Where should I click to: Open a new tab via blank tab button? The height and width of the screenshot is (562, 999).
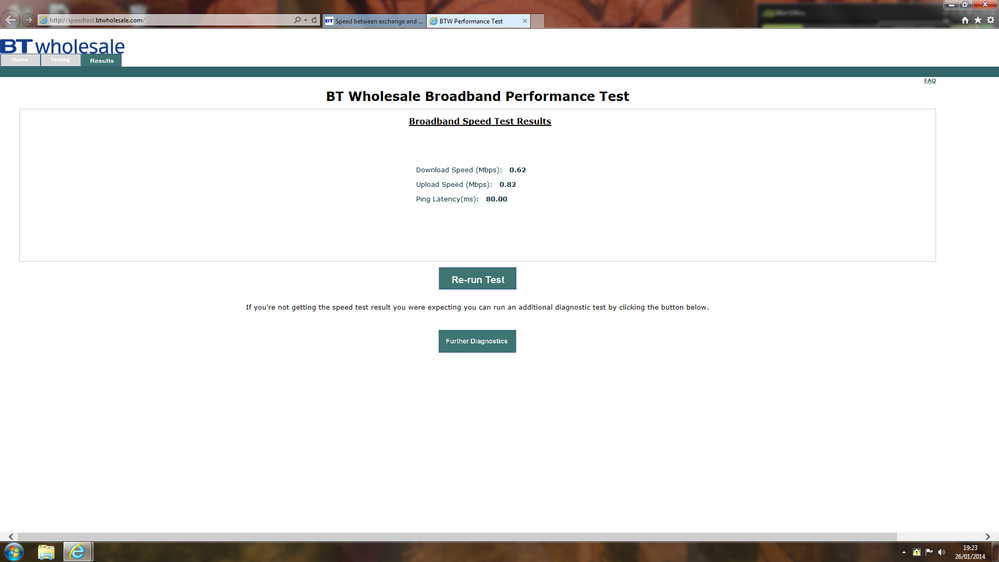538,21
